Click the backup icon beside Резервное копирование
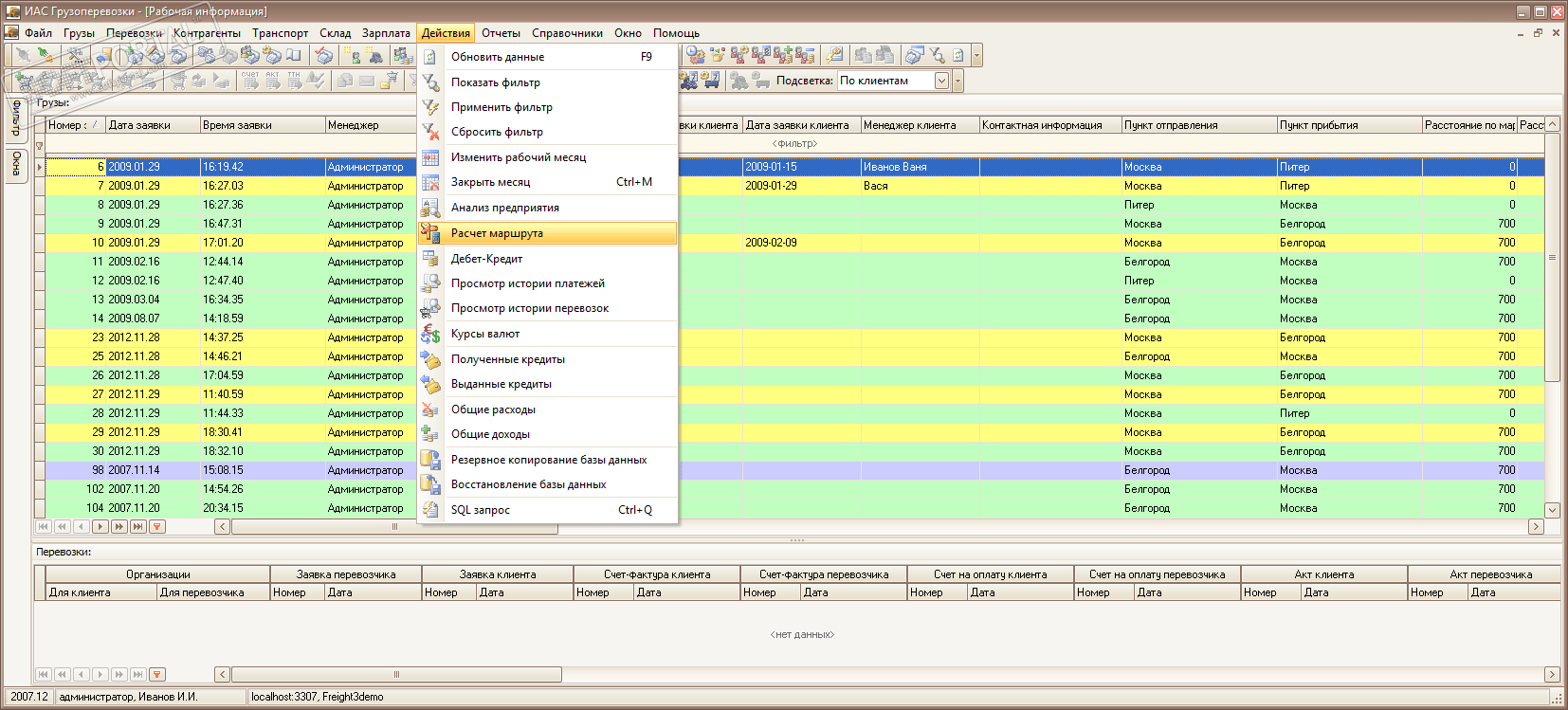The image size is (1568, 710). pyautogui.click(x=430, y=460)
